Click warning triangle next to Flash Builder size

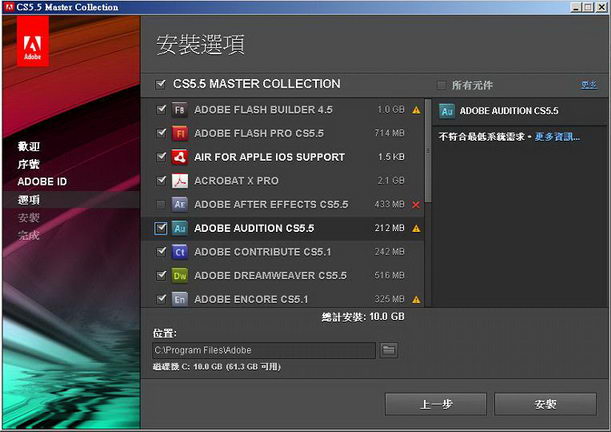[416, 109]
